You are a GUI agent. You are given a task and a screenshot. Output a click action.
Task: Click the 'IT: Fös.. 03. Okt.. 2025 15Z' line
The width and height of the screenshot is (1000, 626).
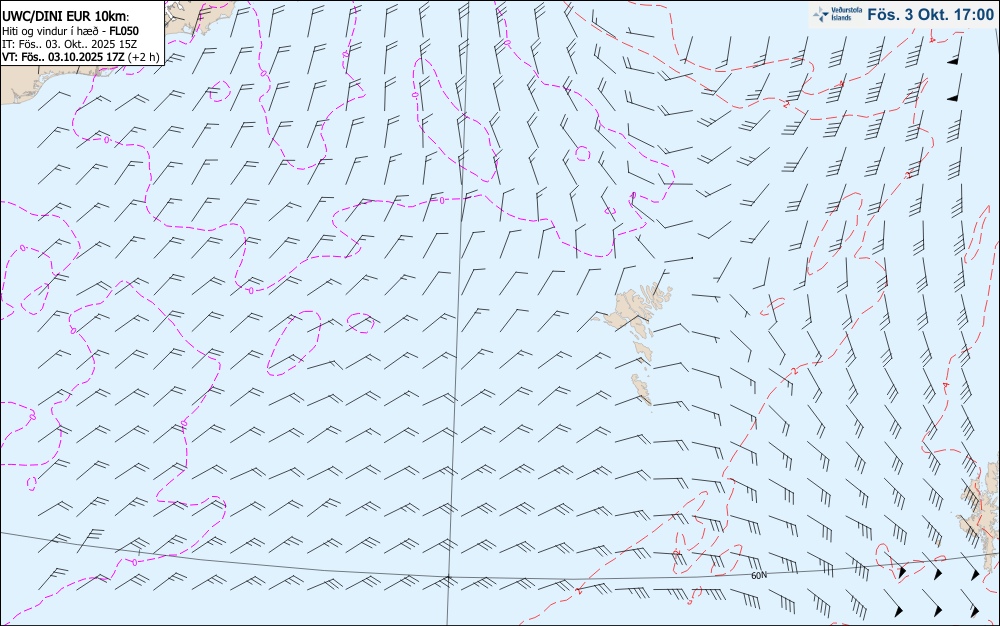70,44
